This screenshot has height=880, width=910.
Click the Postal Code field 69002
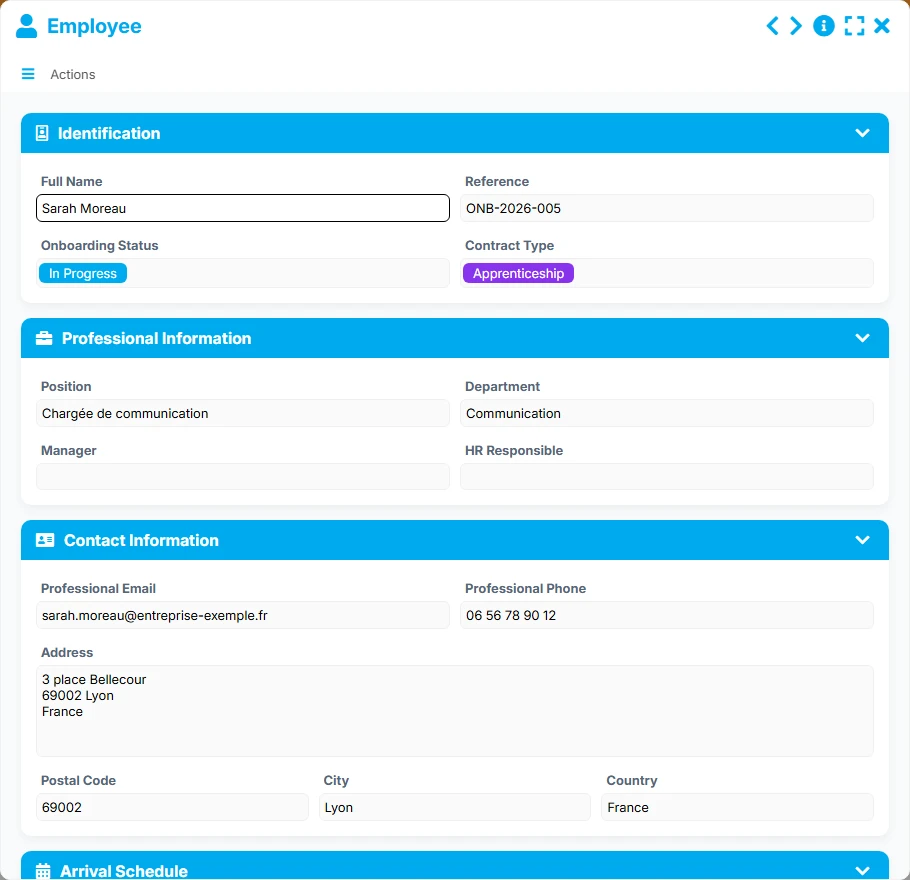click(172, 807)
